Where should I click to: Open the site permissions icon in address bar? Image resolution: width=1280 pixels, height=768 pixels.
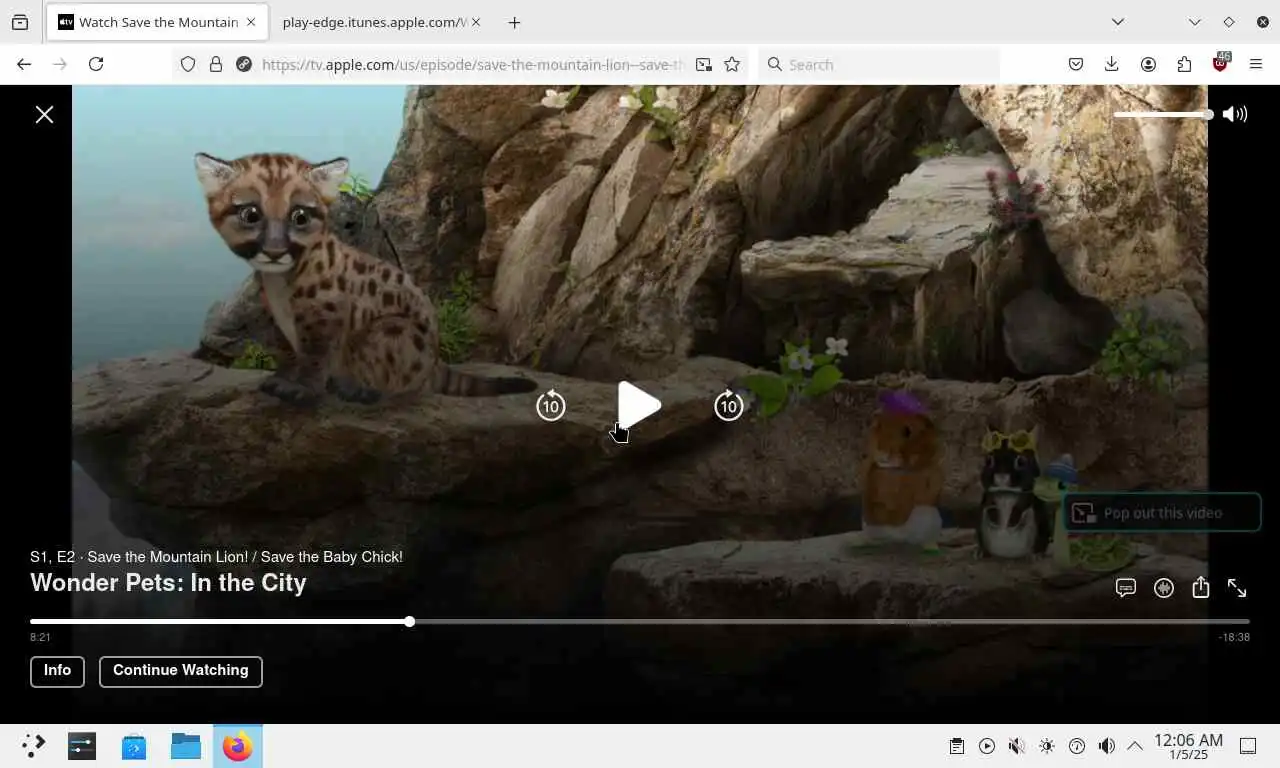[243, 64]
